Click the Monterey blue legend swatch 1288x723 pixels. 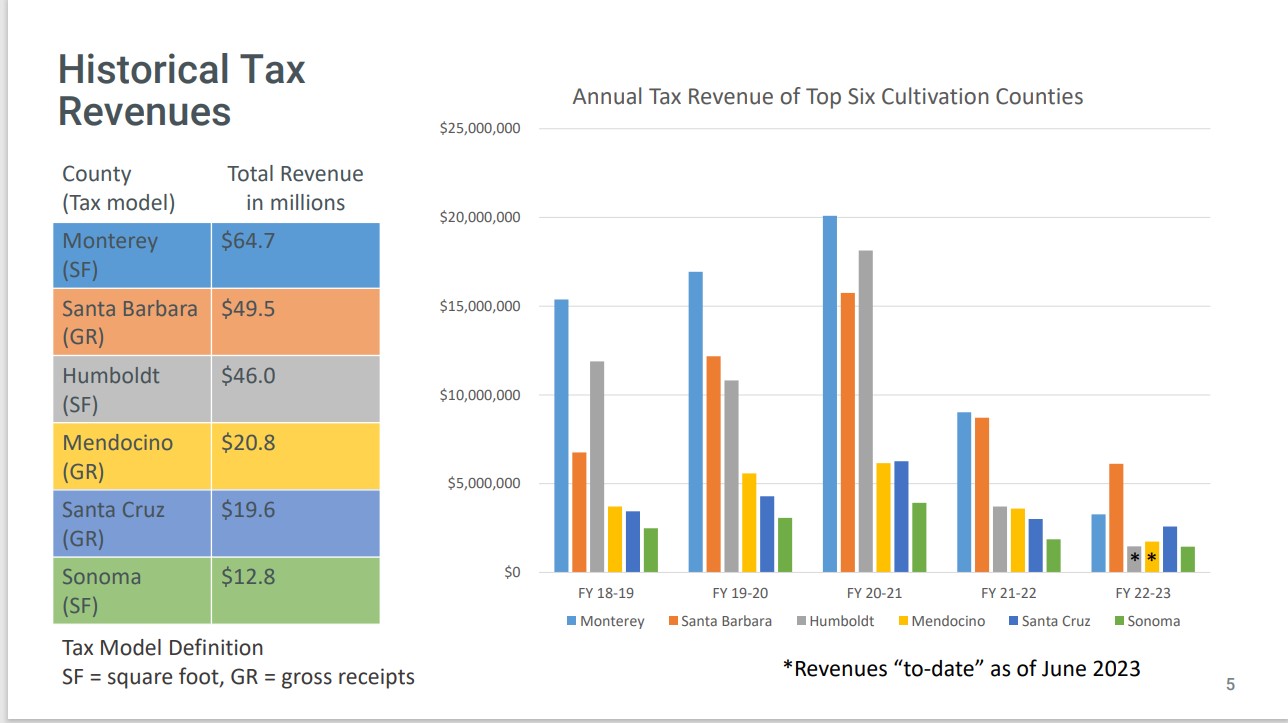point(572,621)
